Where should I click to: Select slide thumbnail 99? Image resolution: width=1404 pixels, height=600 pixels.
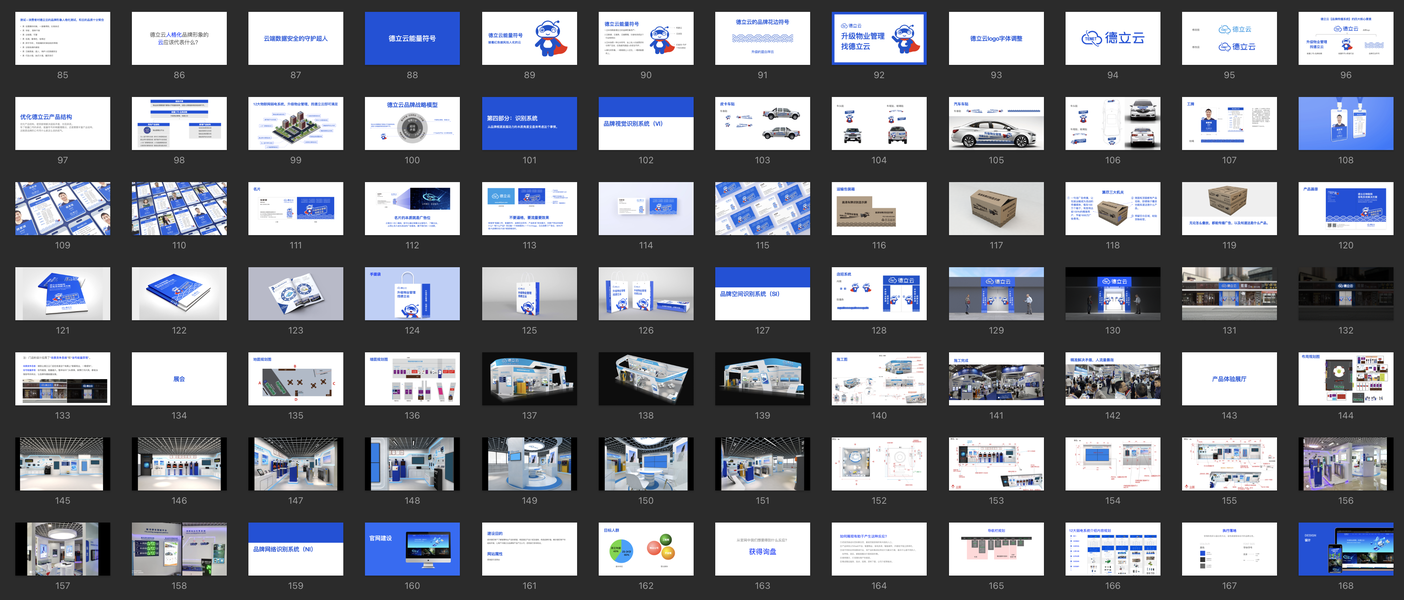point(296,124)
